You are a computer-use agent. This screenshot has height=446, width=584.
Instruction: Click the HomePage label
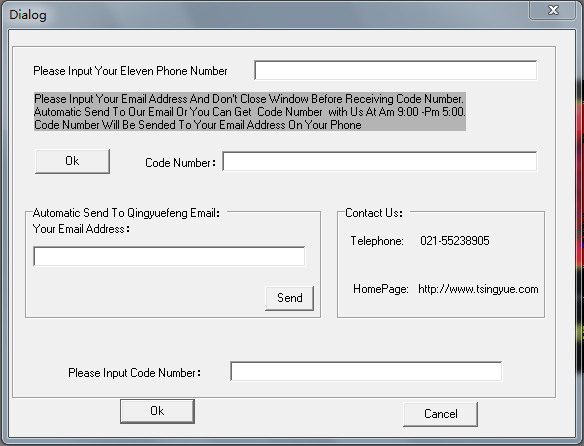(x=381, y=289)
